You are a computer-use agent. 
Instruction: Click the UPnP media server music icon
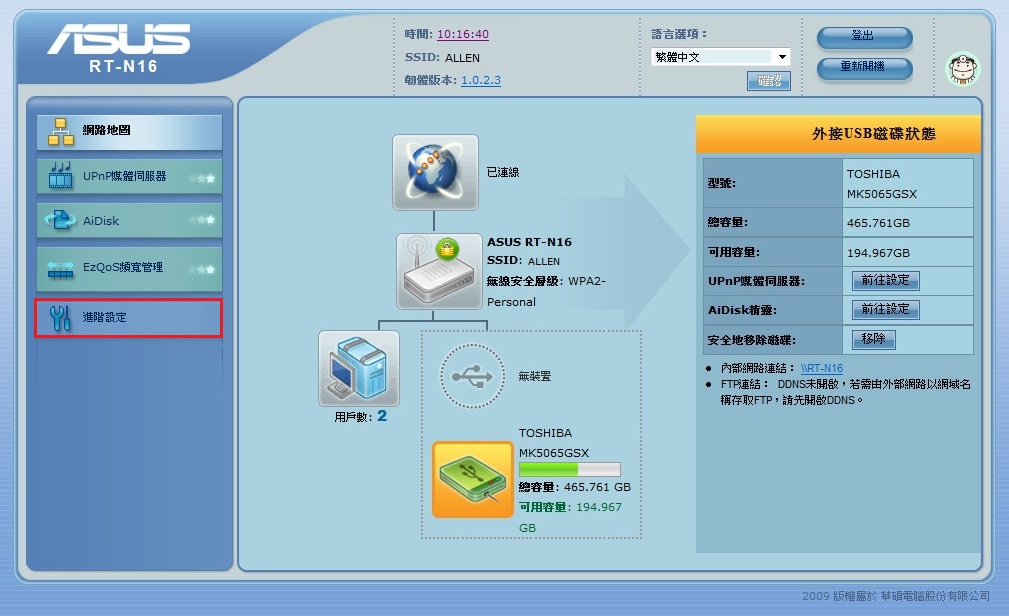pyautogui.click(x=60, y=176)
